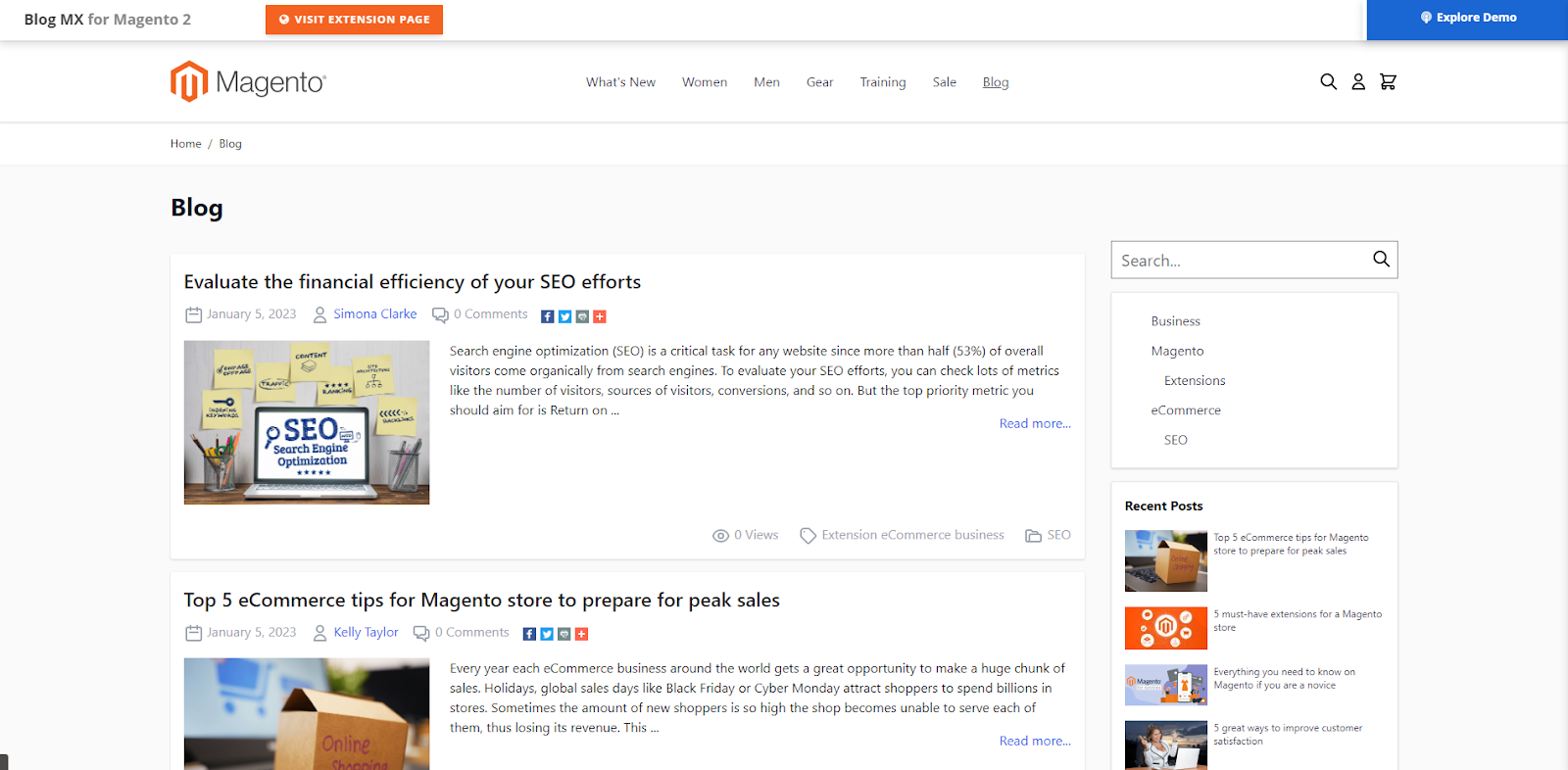This screenshot has height=770, width=1568.
Task: Click the plus share icon on SEO efforts post
Action: coord(600,316)
